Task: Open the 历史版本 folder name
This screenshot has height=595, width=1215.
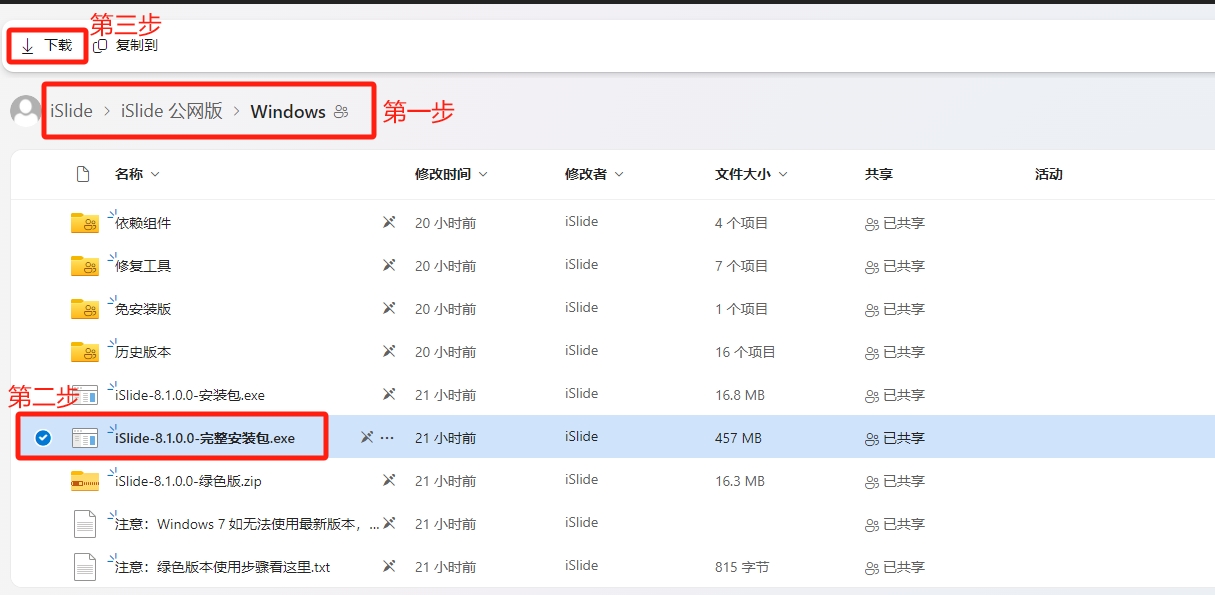Action: (x=143, y=352)
